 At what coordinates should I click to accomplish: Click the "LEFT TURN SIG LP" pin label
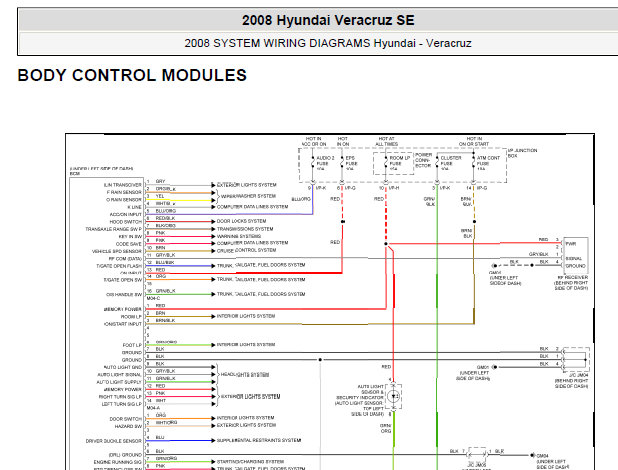click(x=121, y=404)
